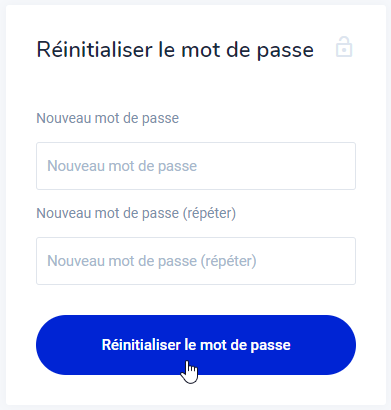
Task: Click the empty card area below the blue button
Action: click(x=196, y=390)
